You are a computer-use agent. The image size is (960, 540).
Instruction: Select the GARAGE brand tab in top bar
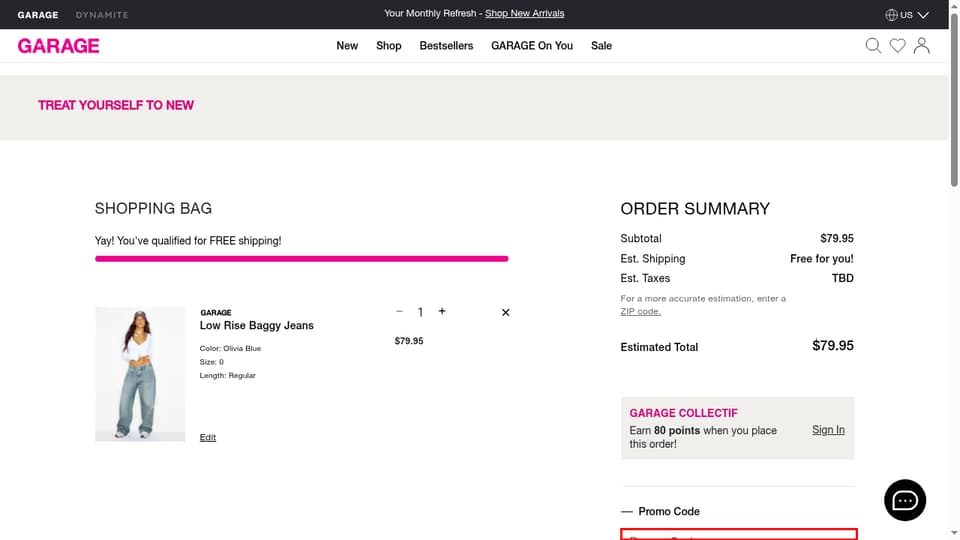(x=38, y=15)
